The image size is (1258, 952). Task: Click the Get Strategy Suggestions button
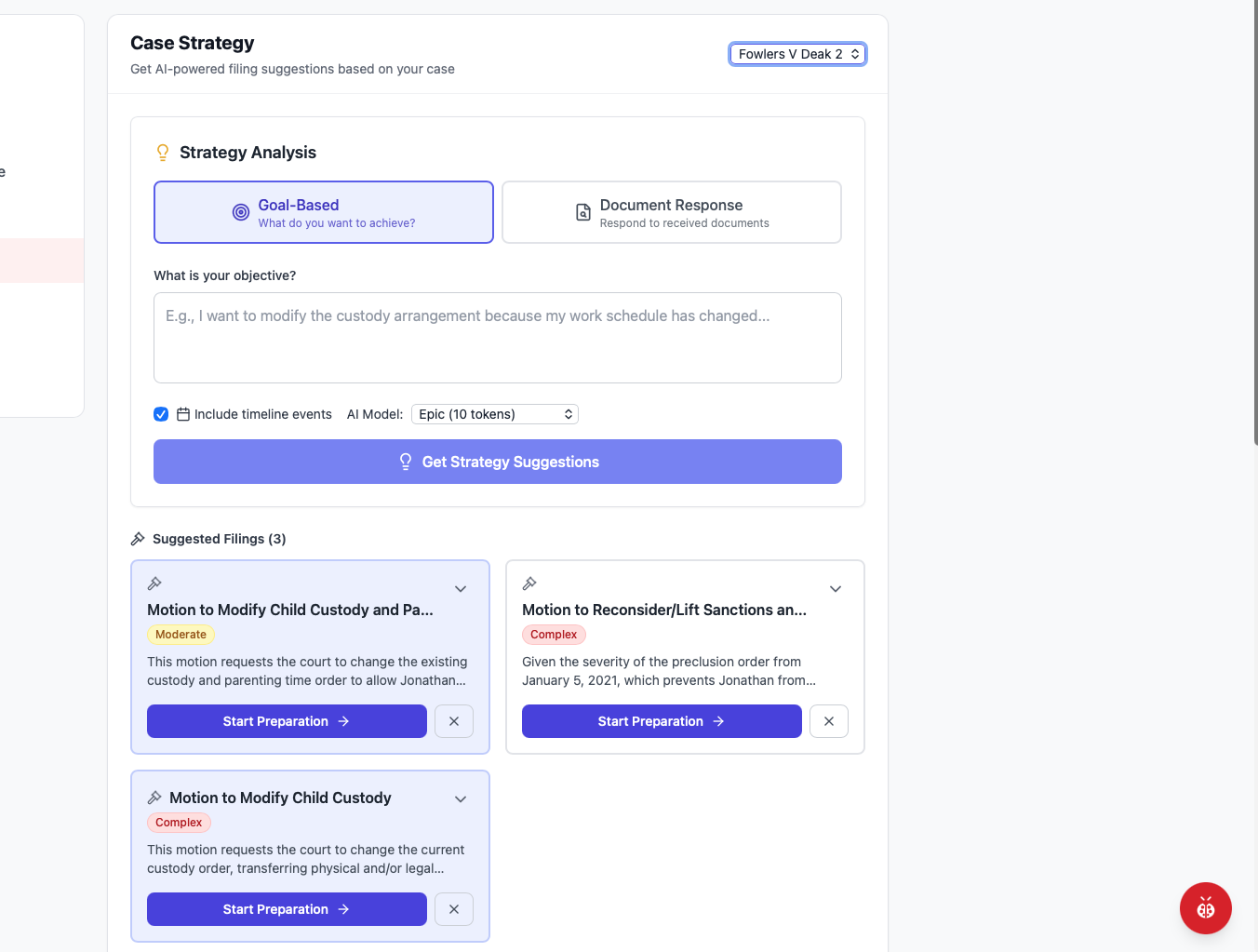pos(498,462)
